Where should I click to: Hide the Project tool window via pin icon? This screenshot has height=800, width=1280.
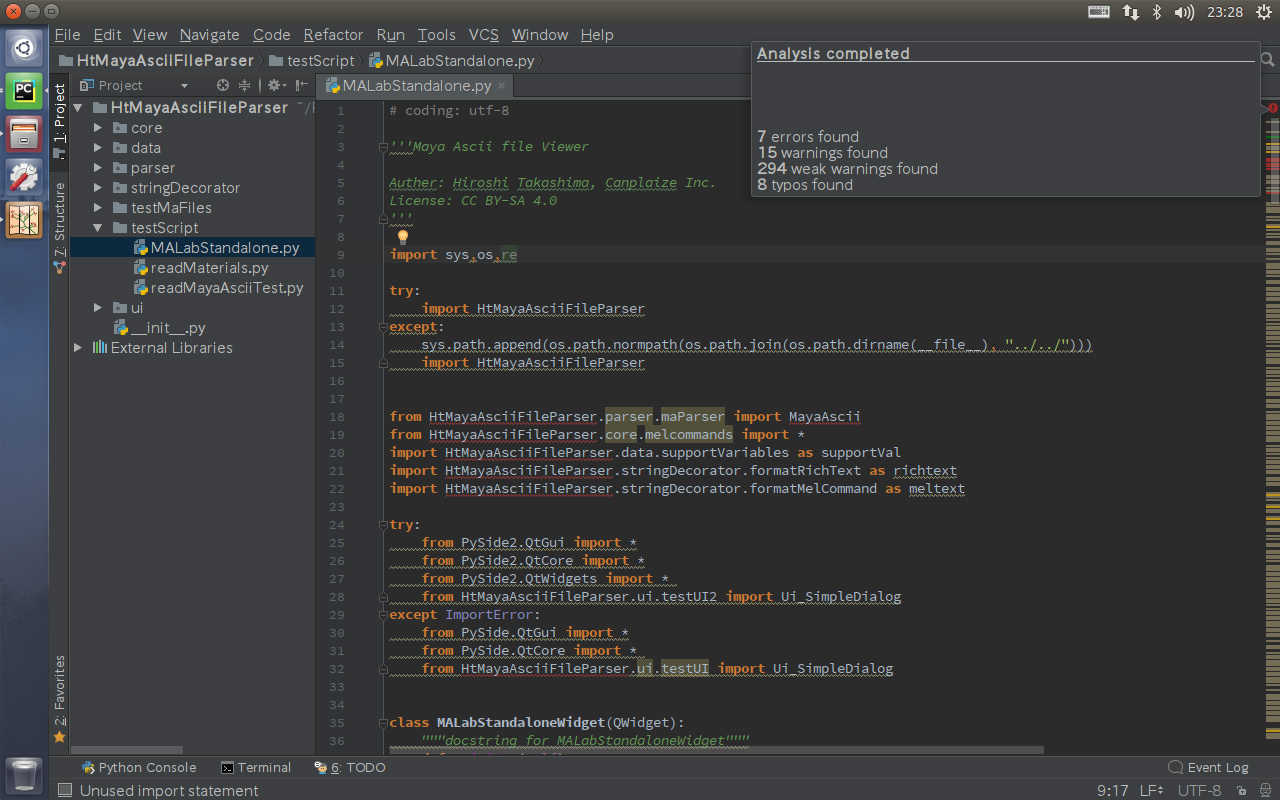tap(301, 86)
